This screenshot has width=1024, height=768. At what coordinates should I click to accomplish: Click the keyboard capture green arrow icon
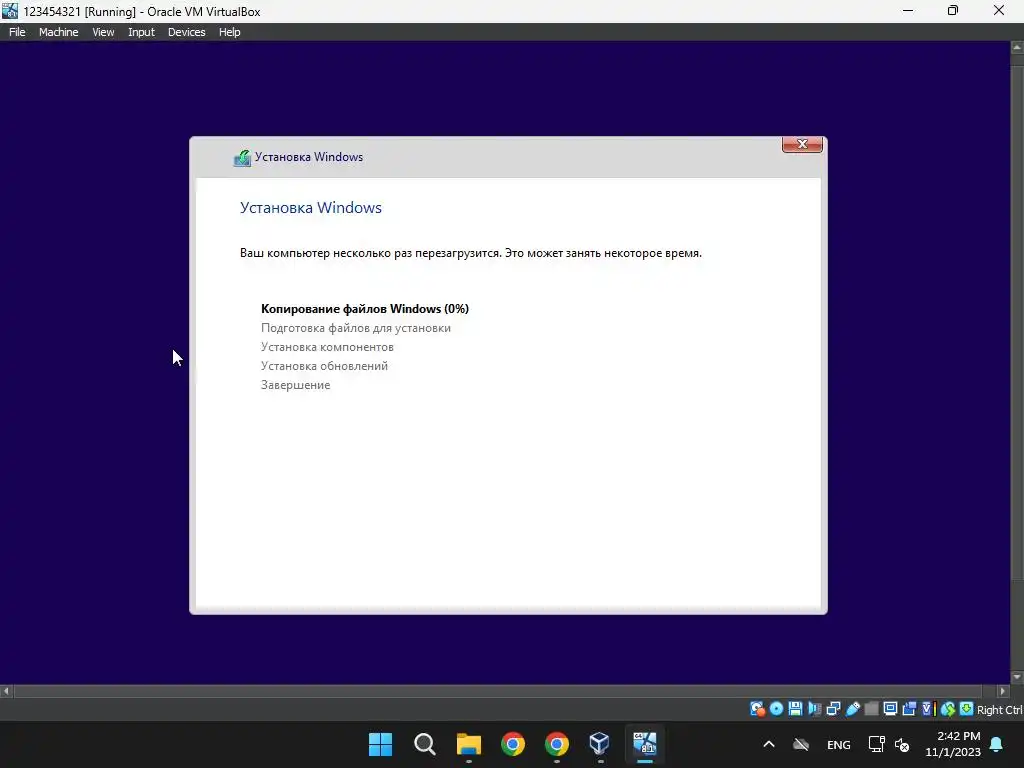[x=967, y=709]
